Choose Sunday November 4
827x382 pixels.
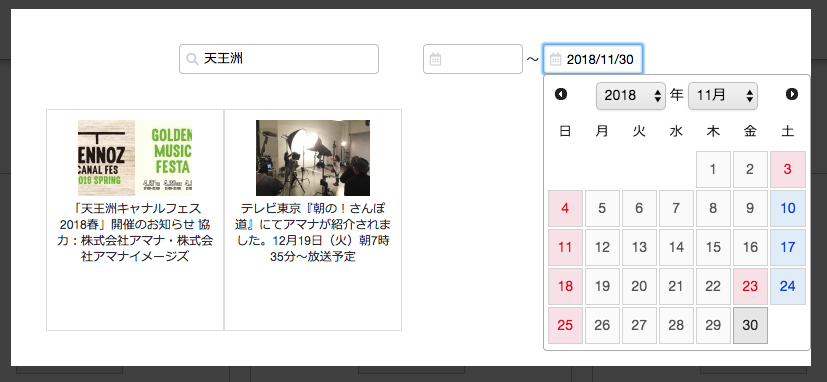pyautogui.click(x=565, y=208)
